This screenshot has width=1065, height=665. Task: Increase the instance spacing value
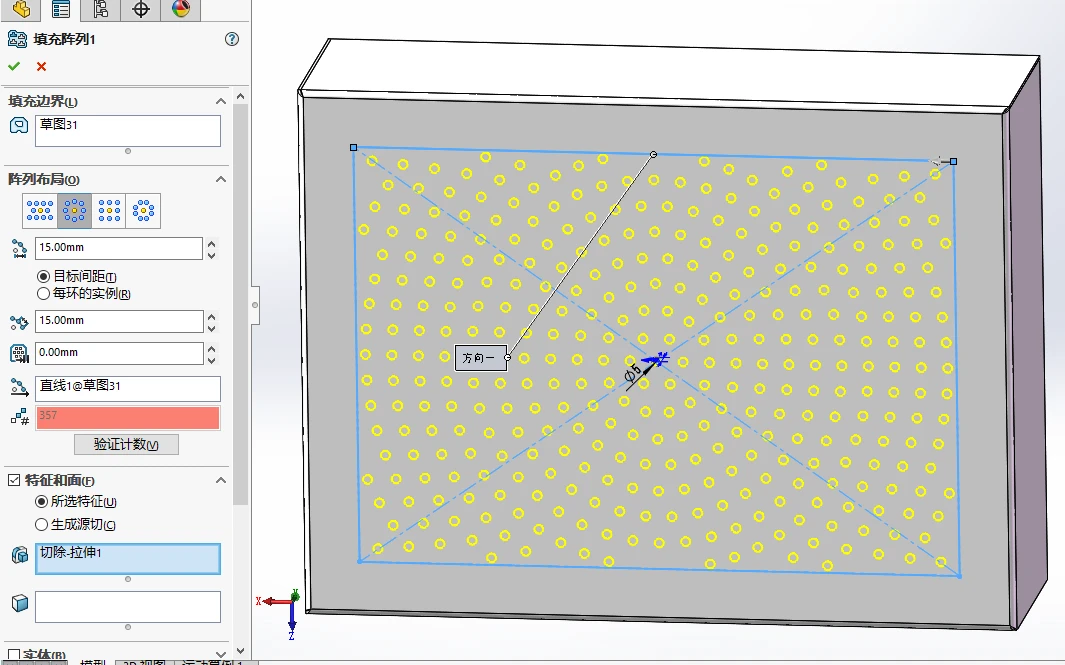coord(212,316)
